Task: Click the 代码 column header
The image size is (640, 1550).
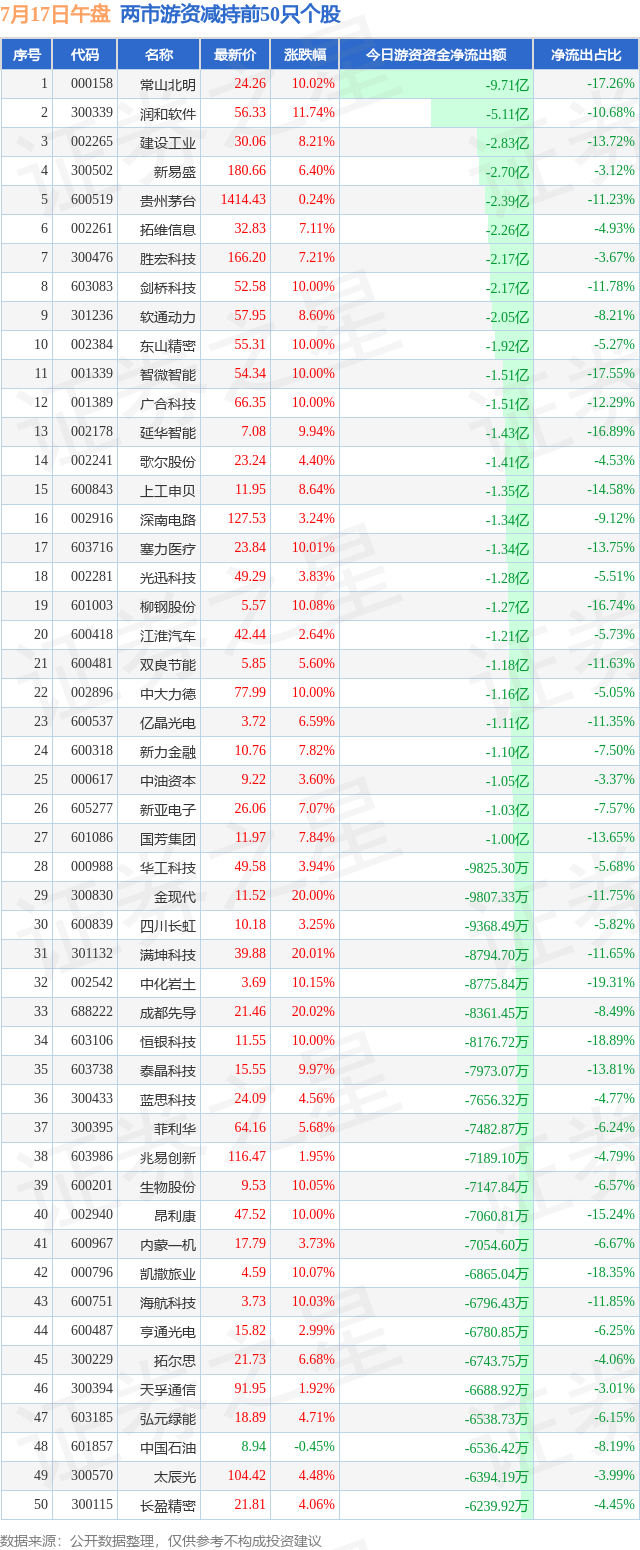Action: 86,55
